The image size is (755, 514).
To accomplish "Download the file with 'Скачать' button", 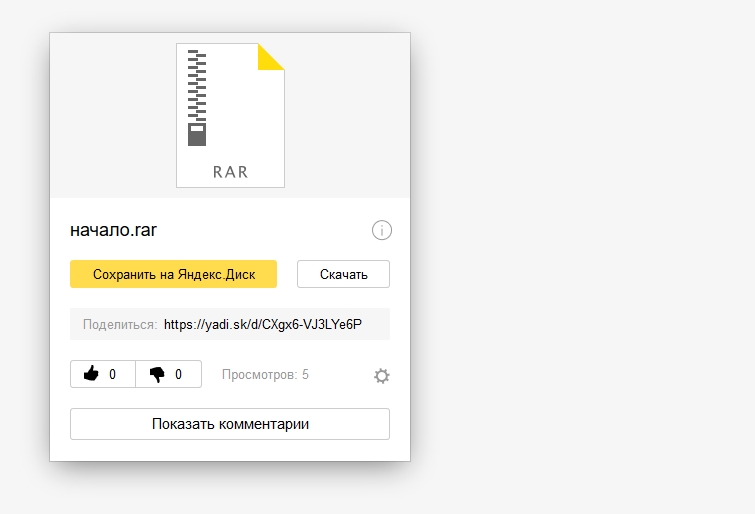I will [343, 274].
